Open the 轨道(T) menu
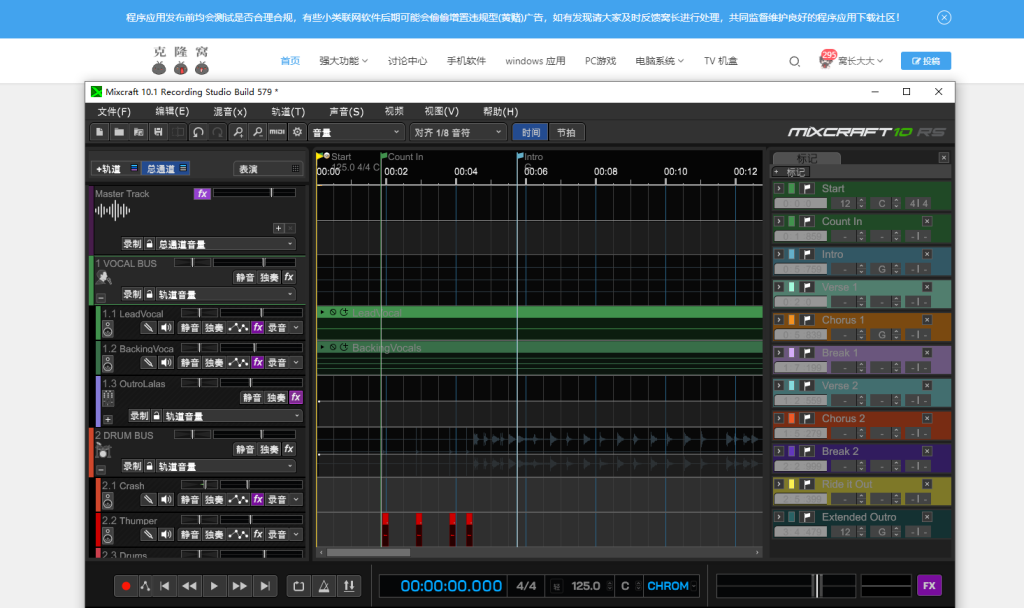 click(288, 112)
